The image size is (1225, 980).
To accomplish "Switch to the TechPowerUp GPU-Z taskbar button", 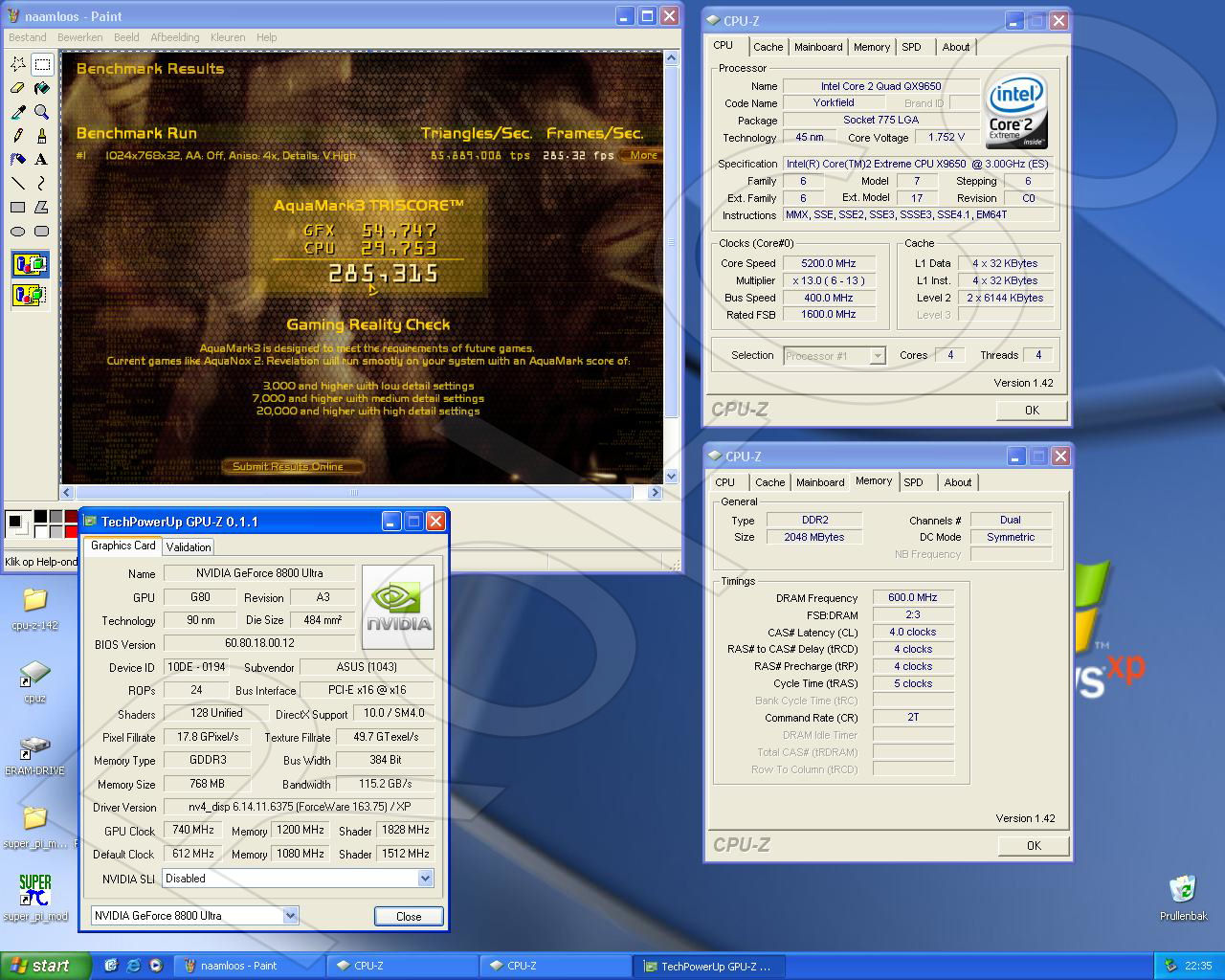I will coord(711,966).
